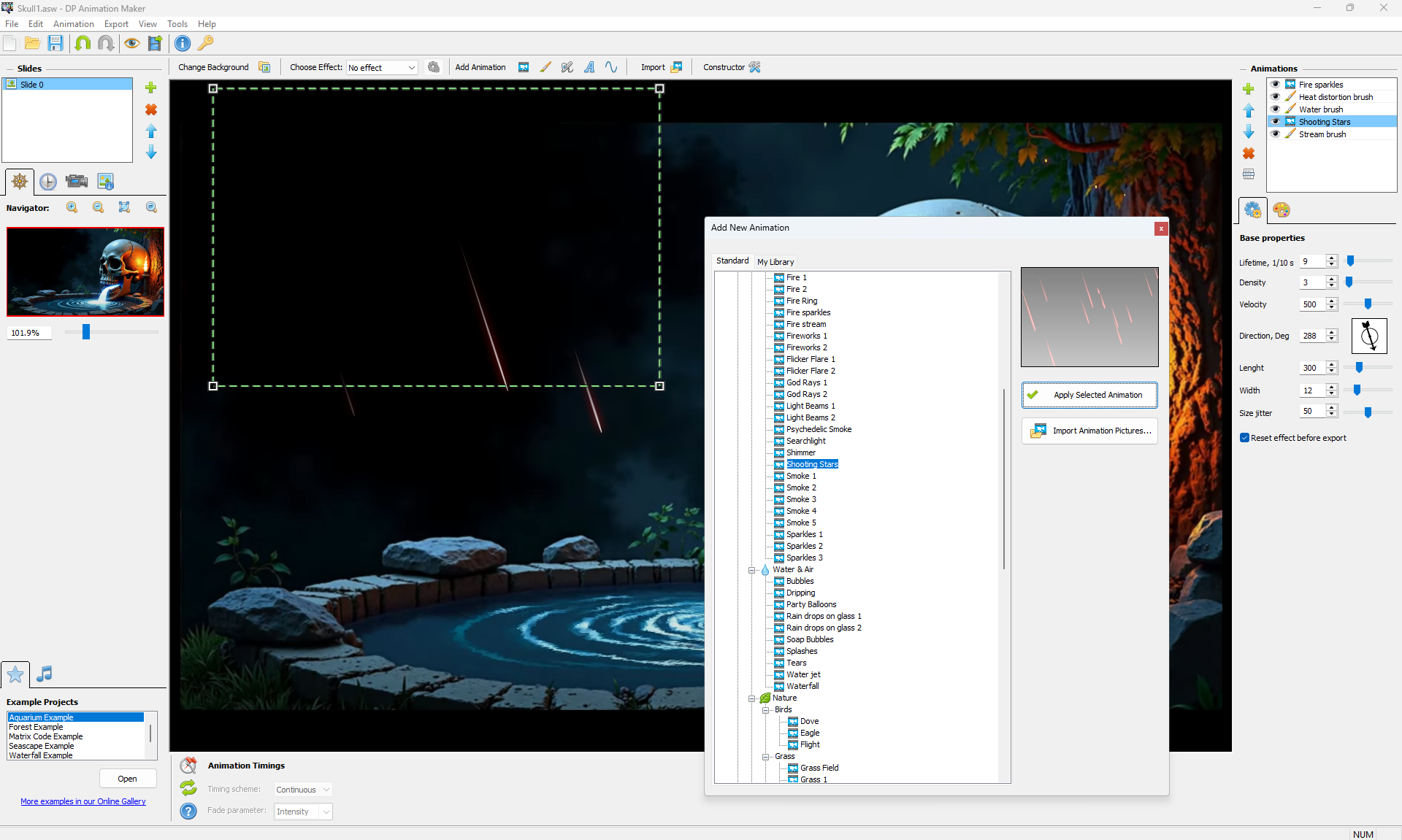
Task: Toggle visibility of Water brush animation
Action: pos(1275,109)
